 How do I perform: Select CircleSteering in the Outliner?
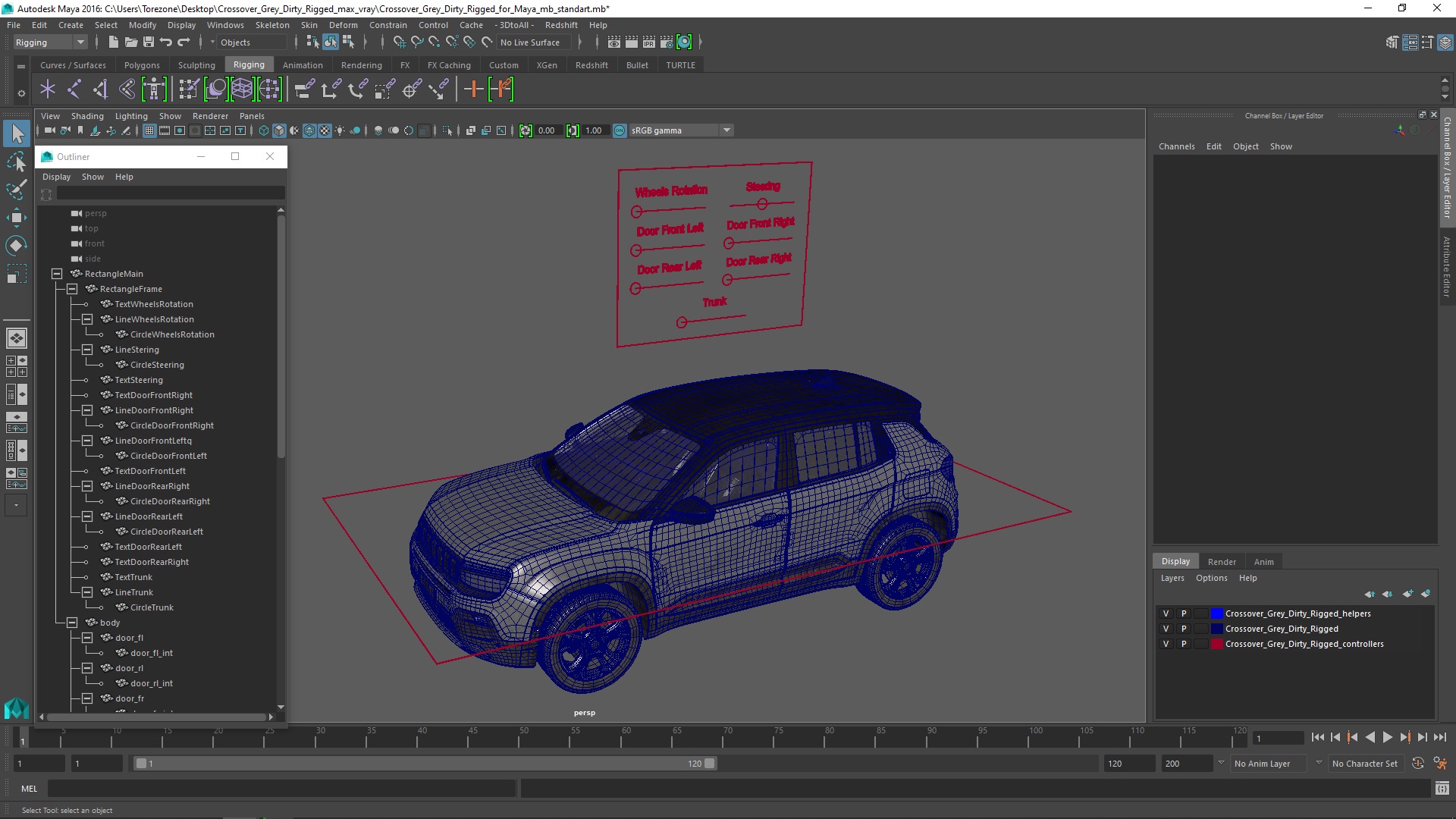(157, 365)
